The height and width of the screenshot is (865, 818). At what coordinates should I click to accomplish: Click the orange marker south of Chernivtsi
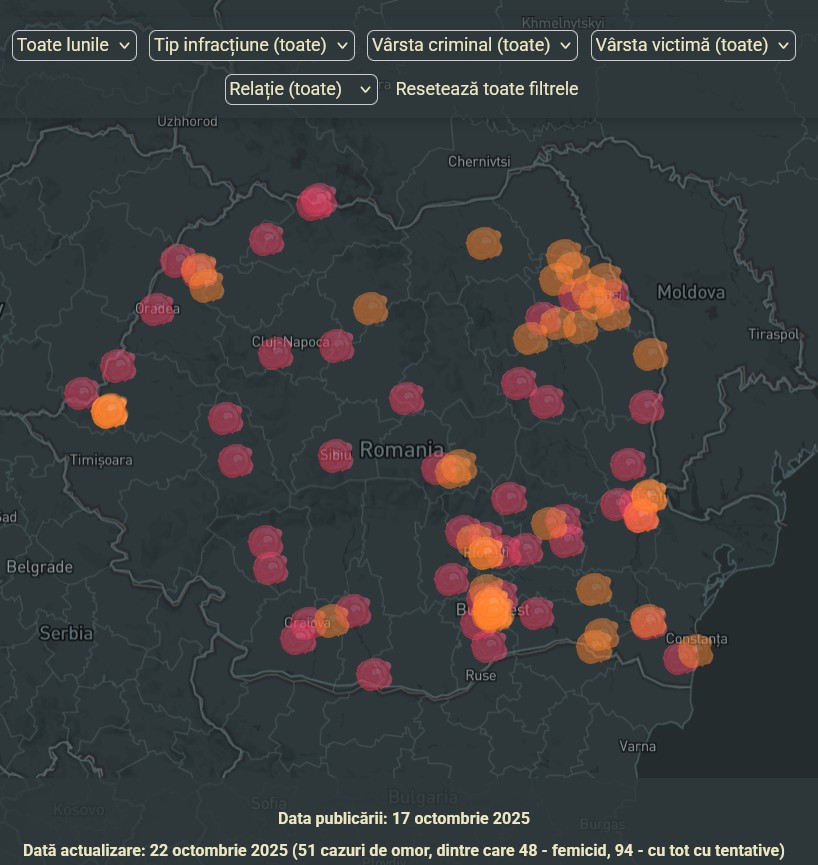coord(484,243)
